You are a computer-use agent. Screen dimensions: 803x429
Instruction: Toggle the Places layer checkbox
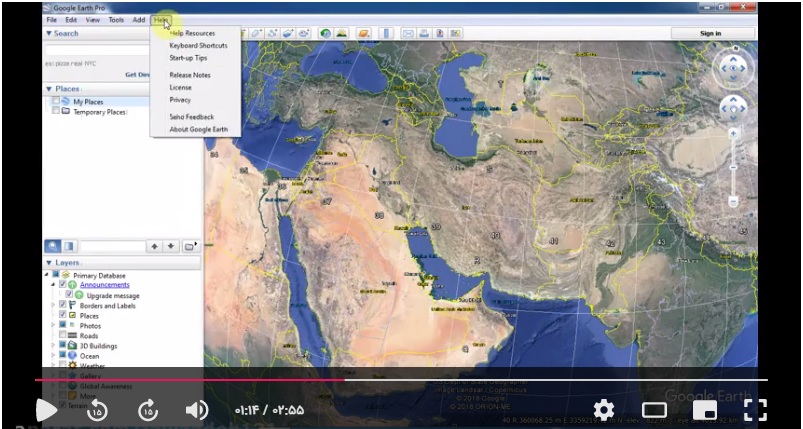(x=62, y=315)
